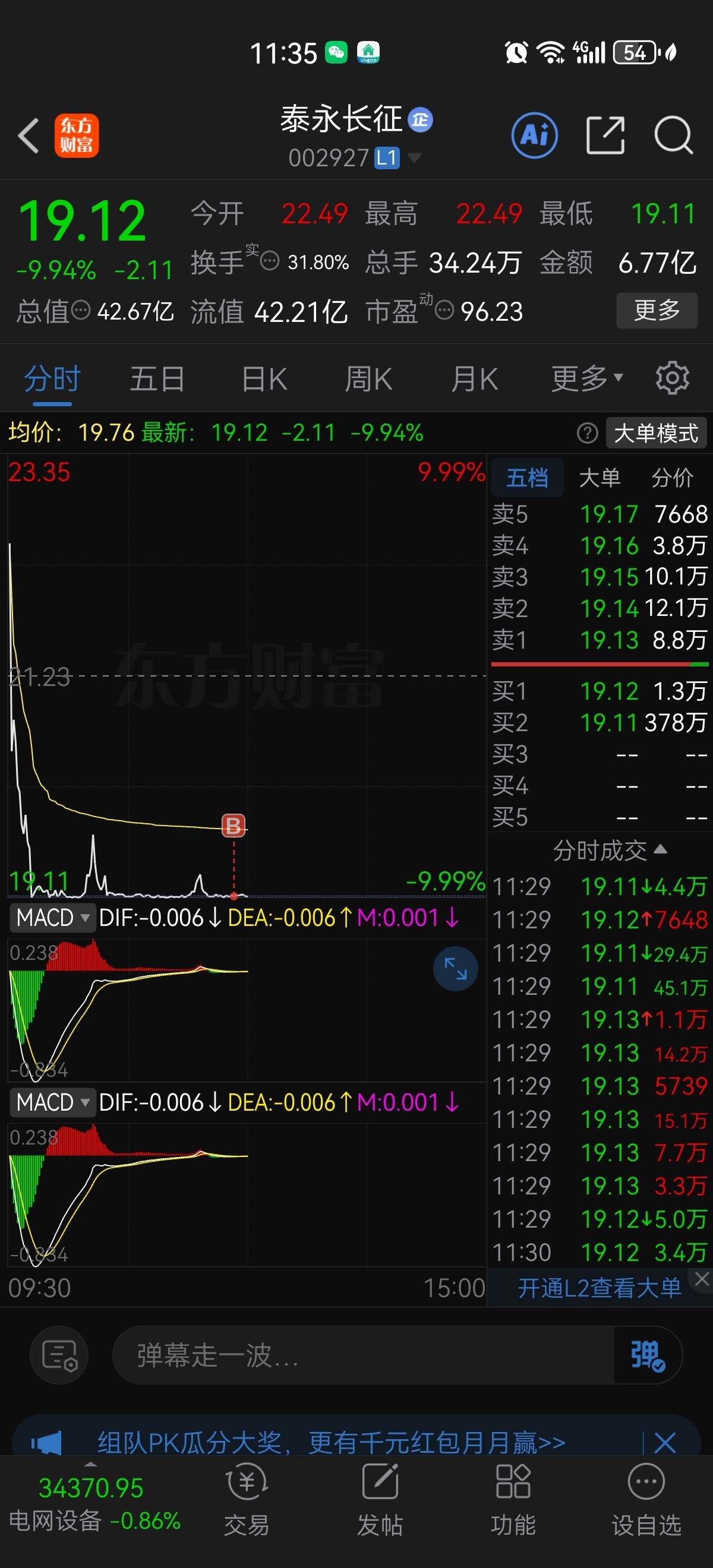This screenshot has height=1568, width=713.
Task: Switch to the 月K tab
Action: 474,379
